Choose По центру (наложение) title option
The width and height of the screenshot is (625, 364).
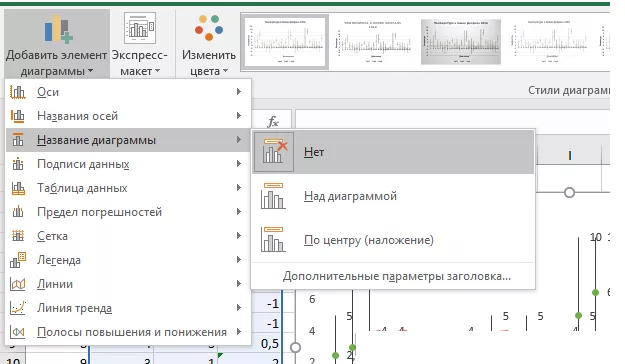[393, 240]
